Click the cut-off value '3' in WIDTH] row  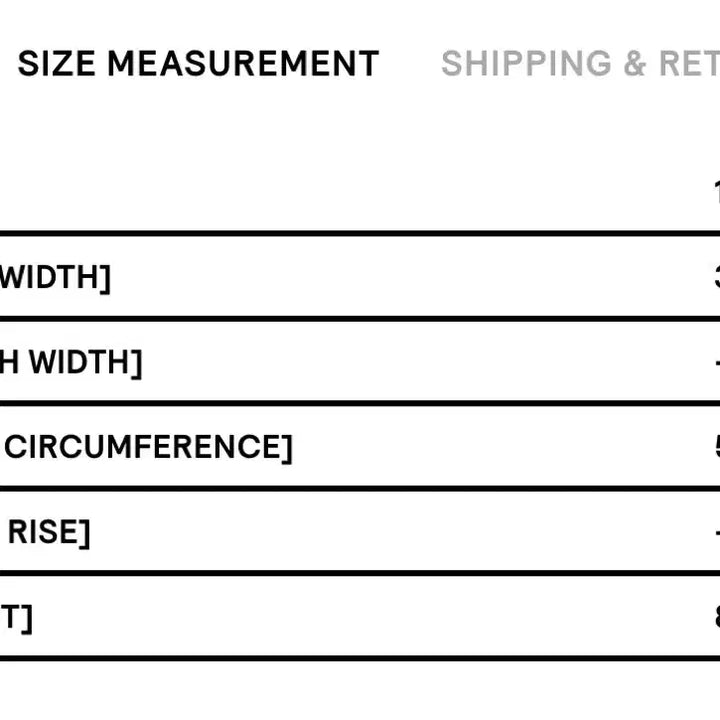coord(714,277)
